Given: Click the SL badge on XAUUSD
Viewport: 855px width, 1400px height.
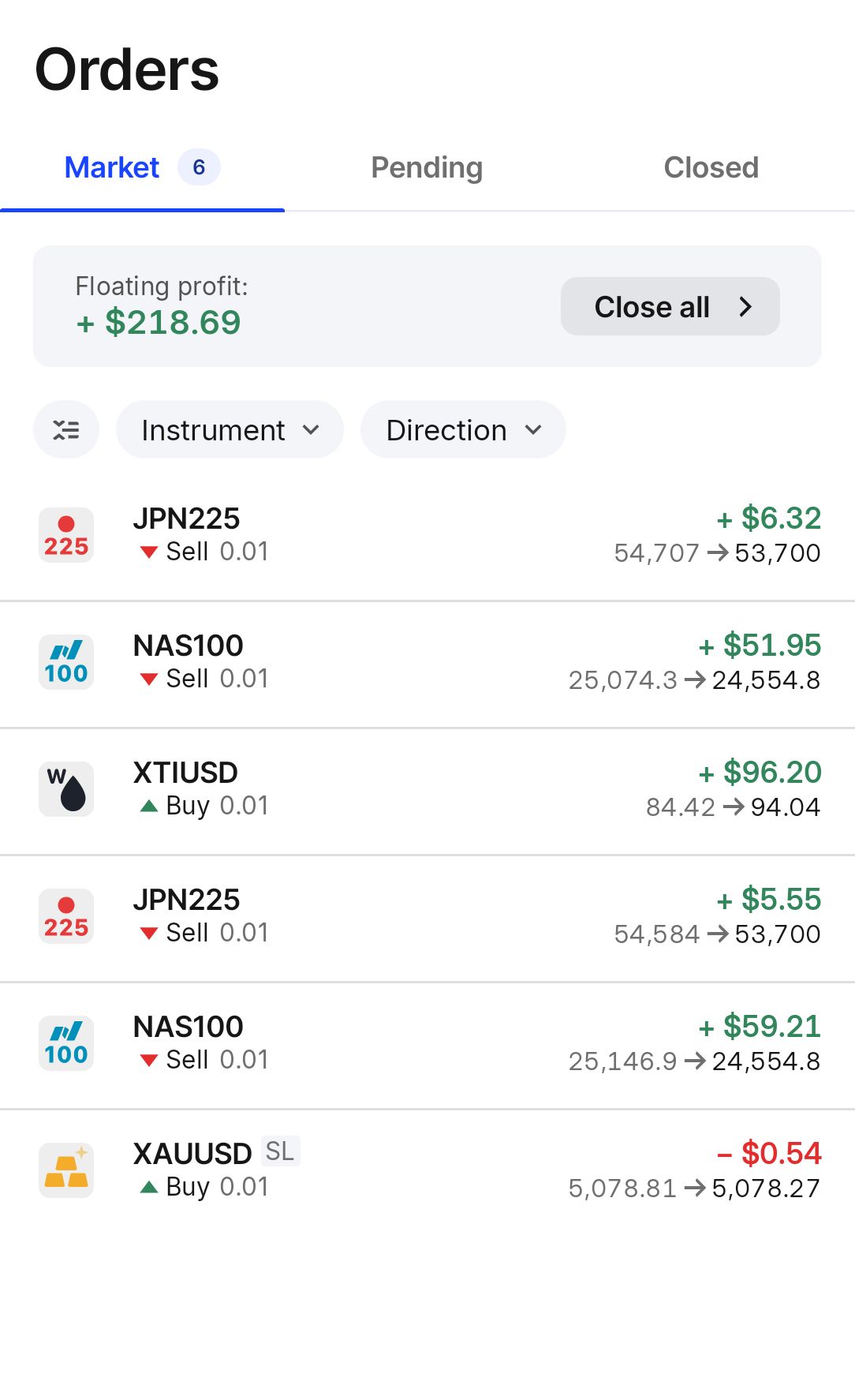Looking at the screenshot, I should pyautogui.click(x=280, y=1152).
